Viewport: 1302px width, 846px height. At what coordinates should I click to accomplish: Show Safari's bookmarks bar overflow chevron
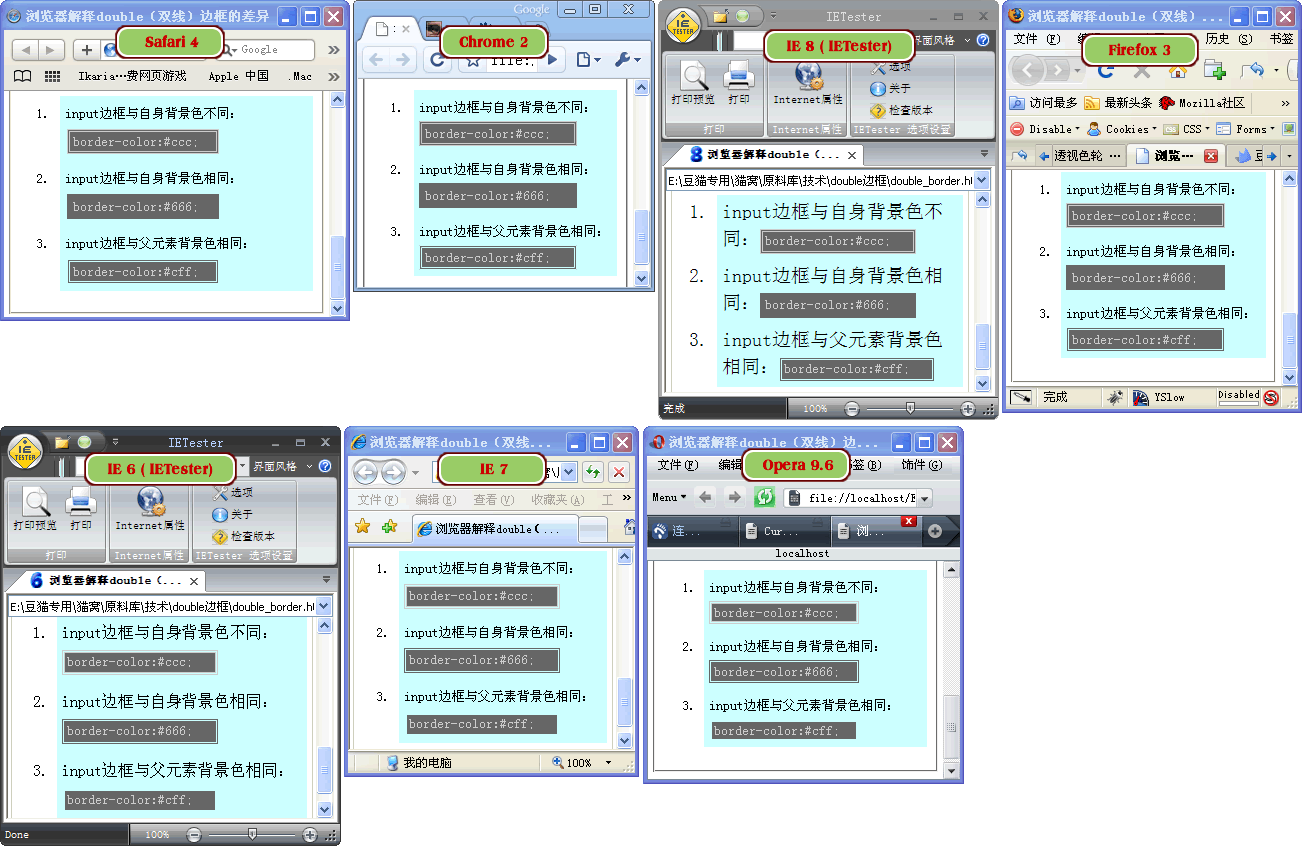coord(333,76)
